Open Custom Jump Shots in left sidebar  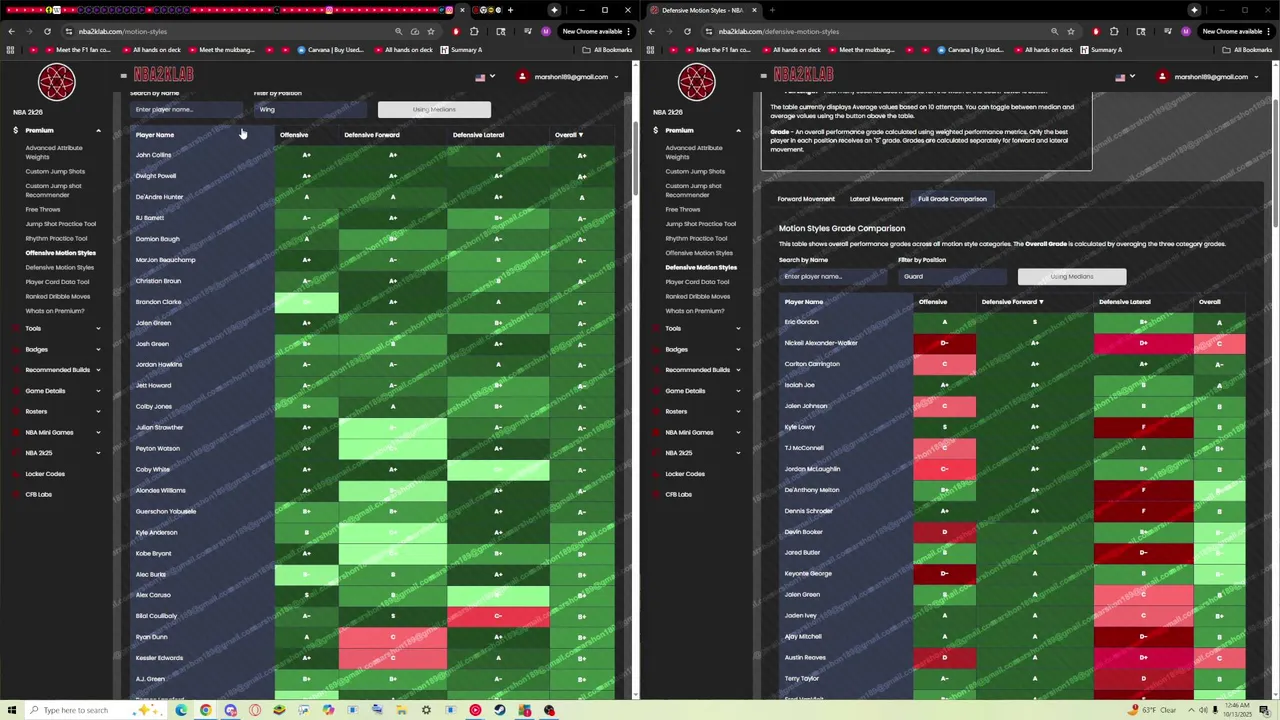pyautogui.click(x=55, y=171)
